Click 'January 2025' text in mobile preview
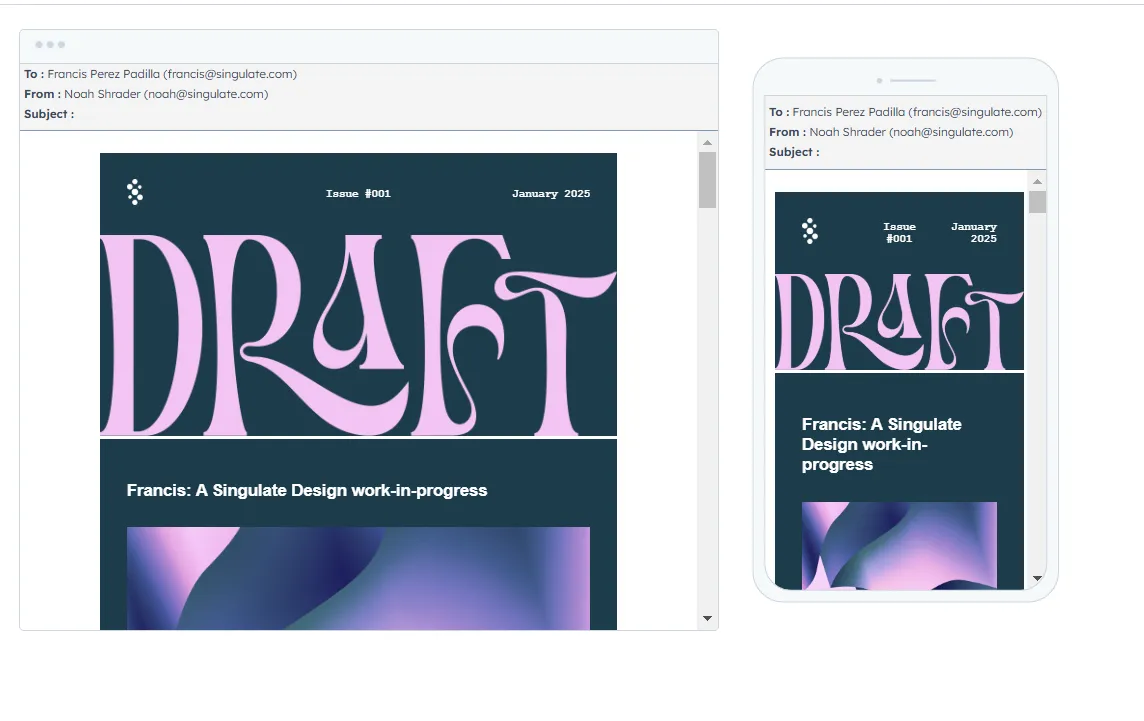Screen dimensions: 1144x721 [974, 232]
